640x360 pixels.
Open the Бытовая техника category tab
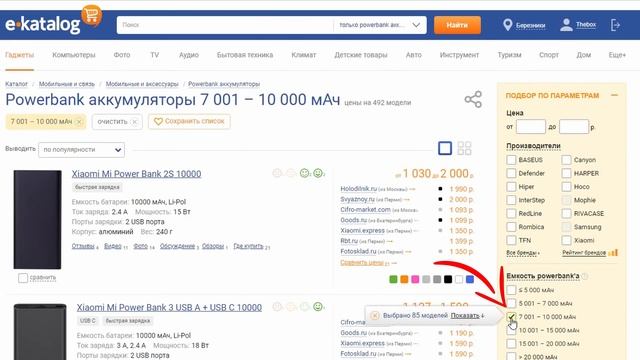[x=245, y=55]
